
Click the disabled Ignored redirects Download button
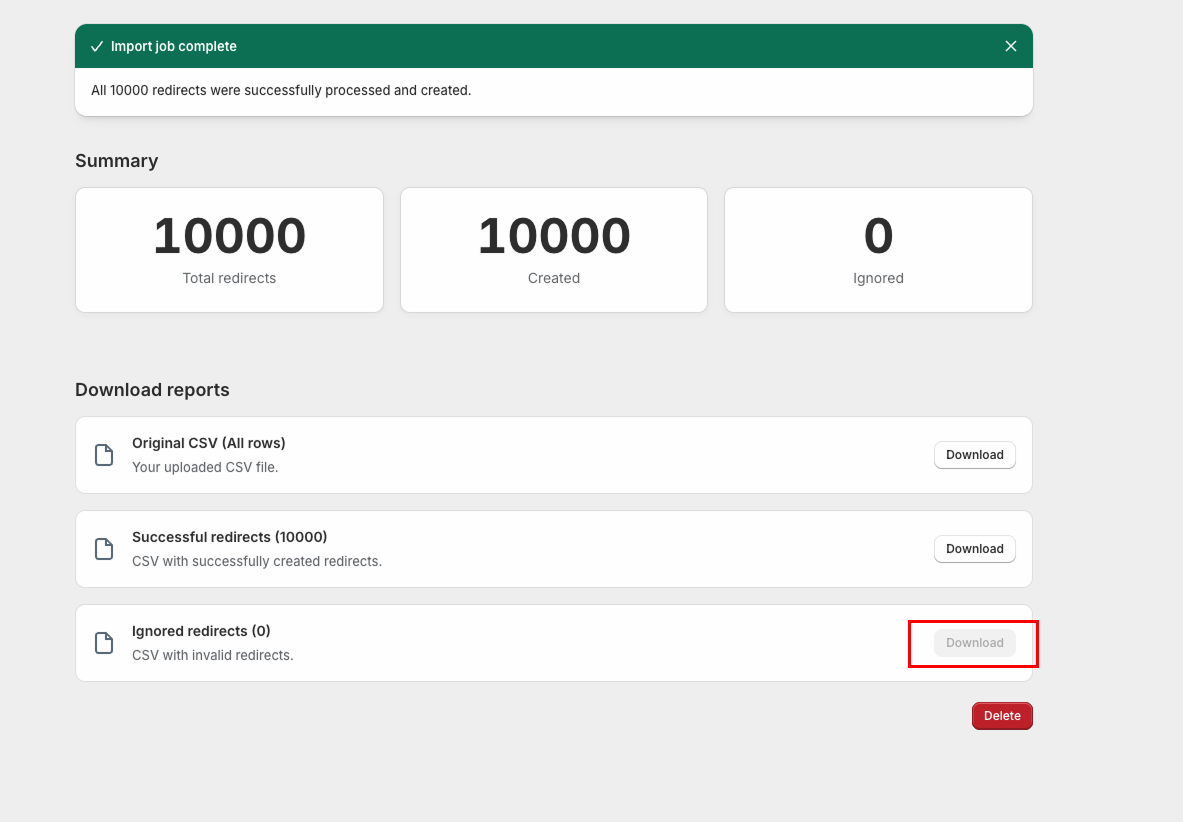[972, 642]
